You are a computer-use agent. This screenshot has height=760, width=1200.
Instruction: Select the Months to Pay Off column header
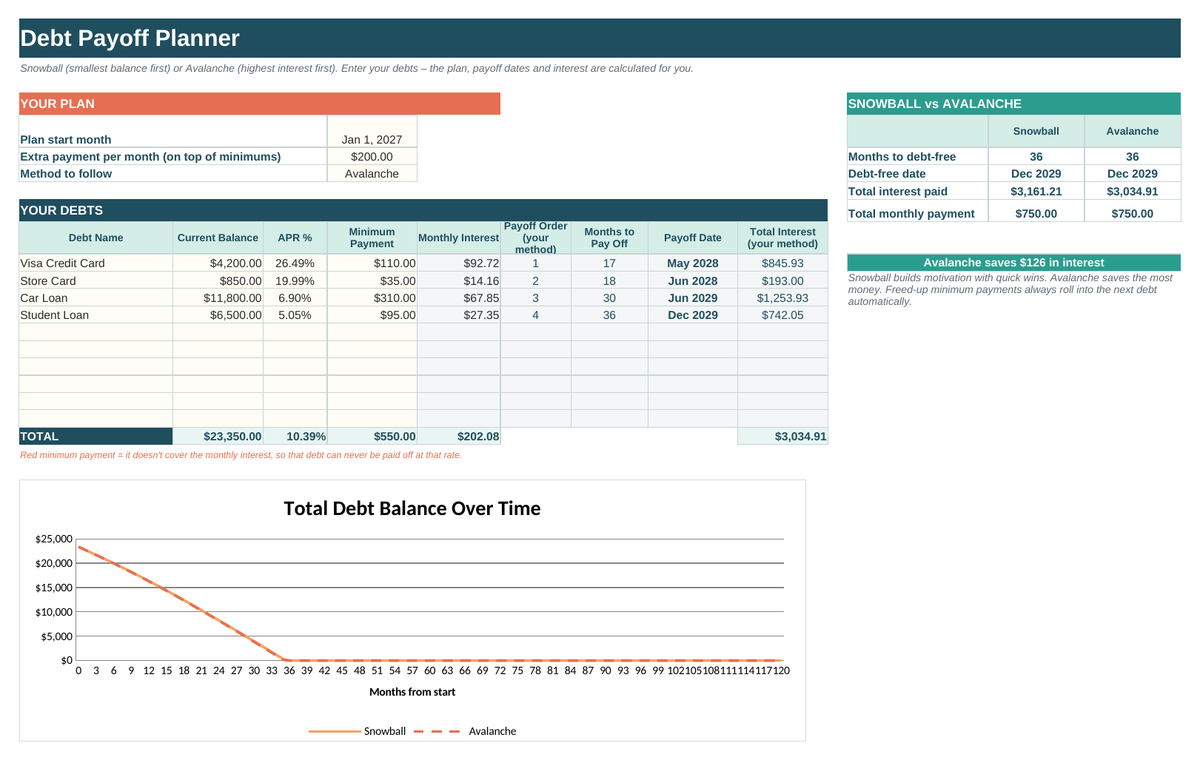coord(609,238)
